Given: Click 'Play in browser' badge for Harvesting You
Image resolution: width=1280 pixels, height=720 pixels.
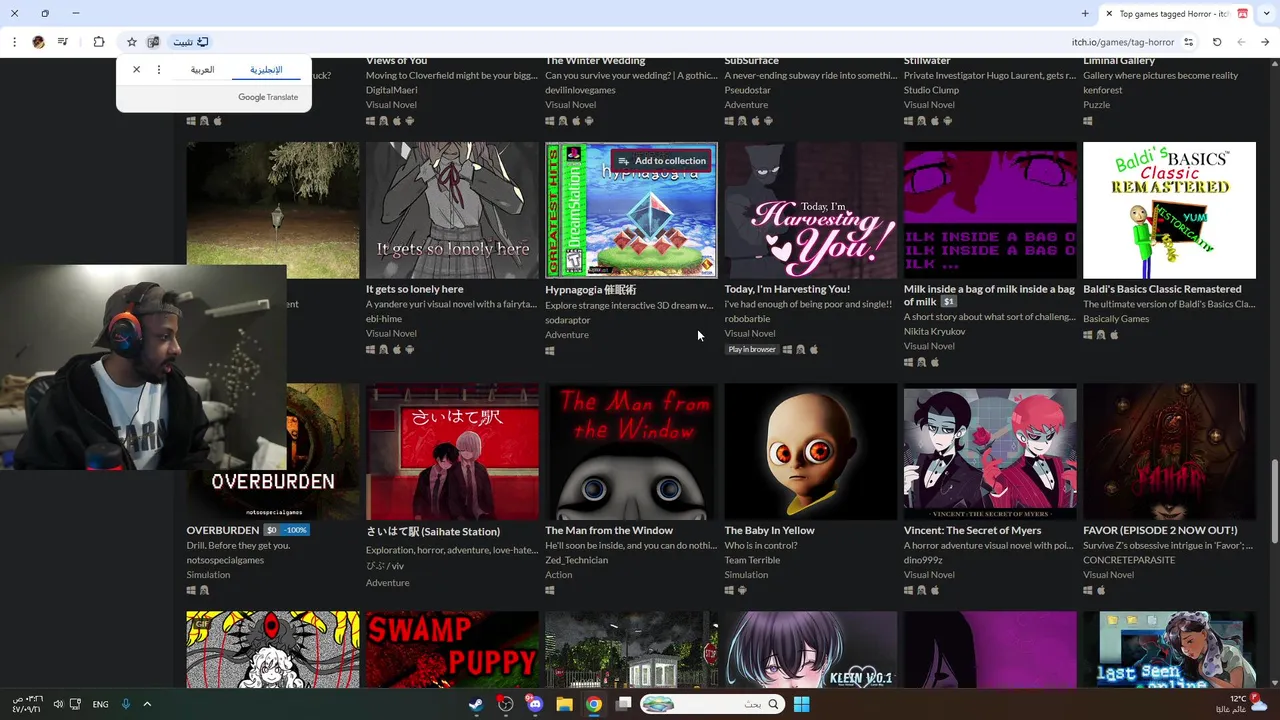Looking at the screenshot, I should tap(752, 349).
